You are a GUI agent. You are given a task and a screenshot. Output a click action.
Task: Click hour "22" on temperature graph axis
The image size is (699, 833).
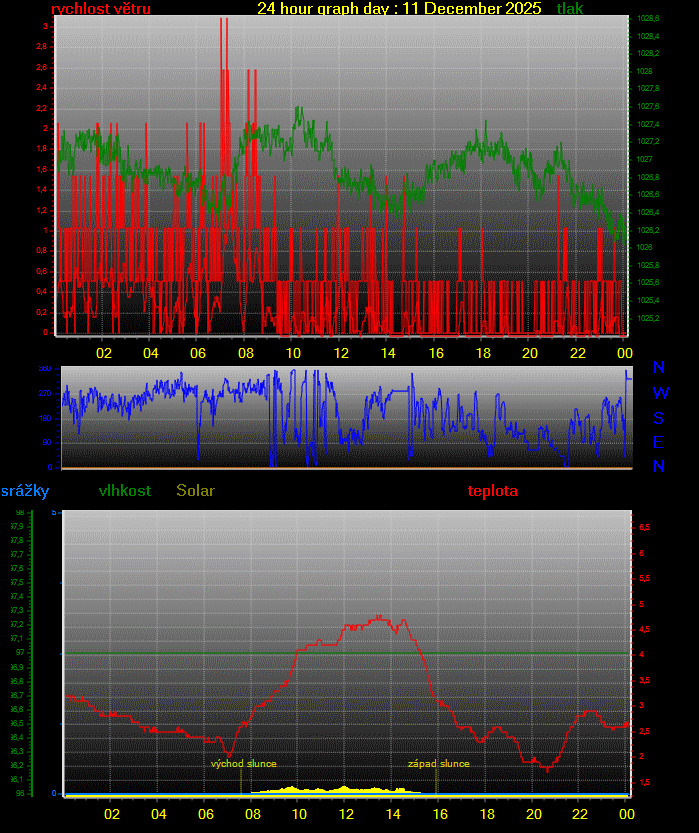click(579, 814)
